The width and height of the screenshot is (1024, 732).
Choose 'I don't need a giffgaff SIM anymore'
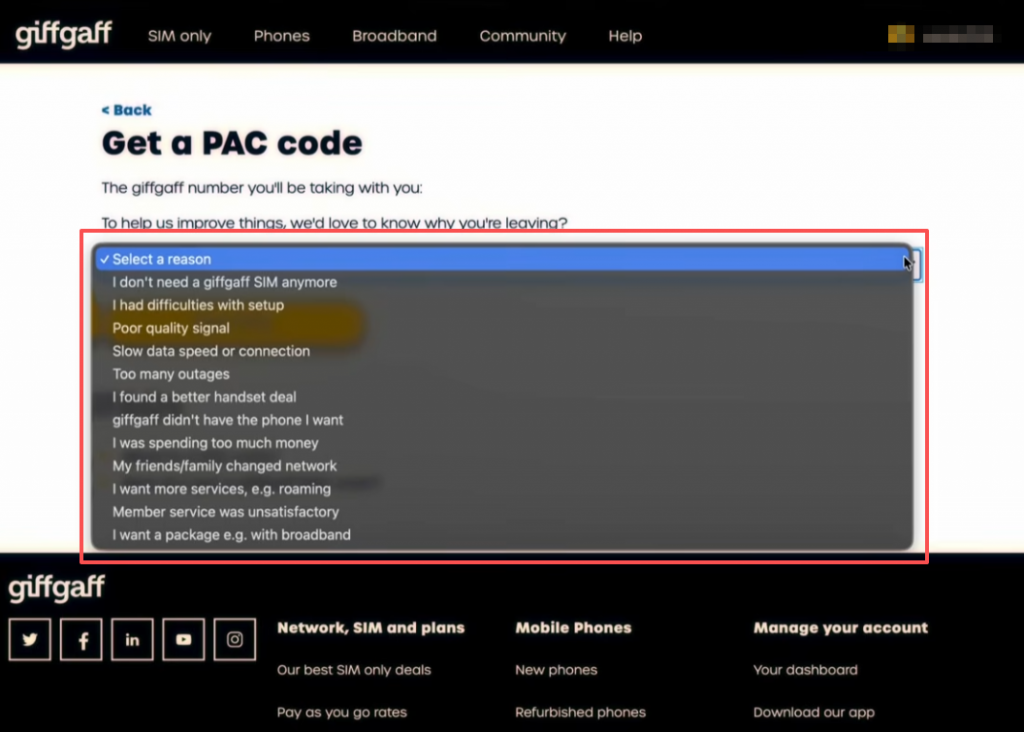[502, 282]
